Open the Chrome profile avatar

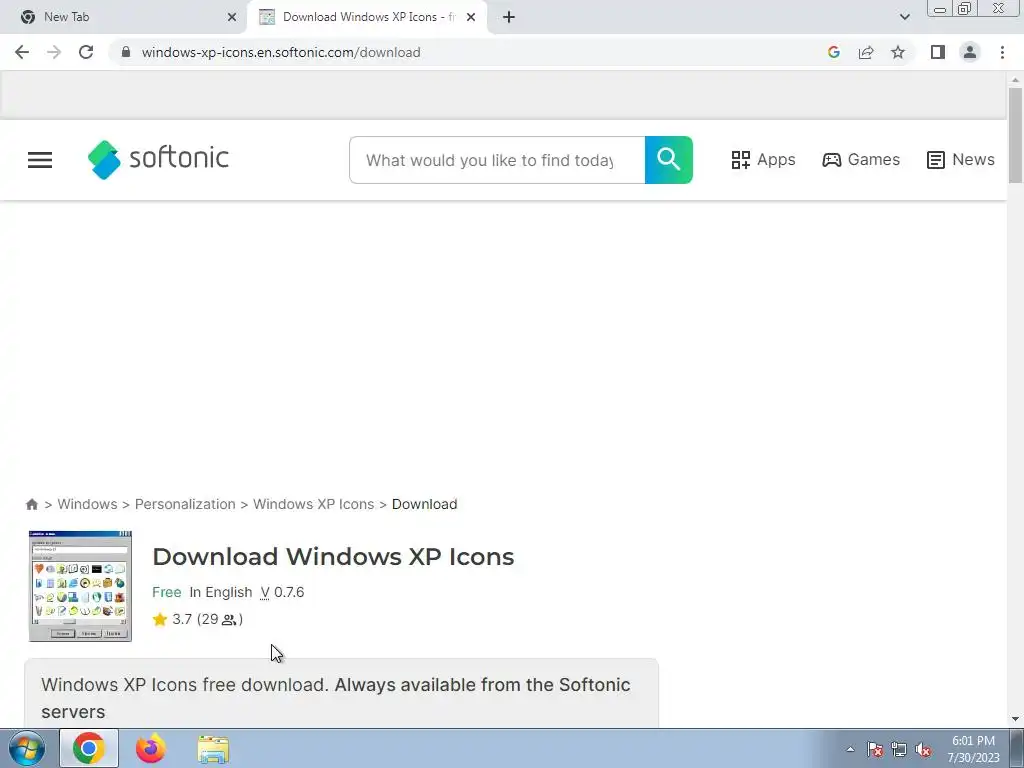[x=970, y=52]
